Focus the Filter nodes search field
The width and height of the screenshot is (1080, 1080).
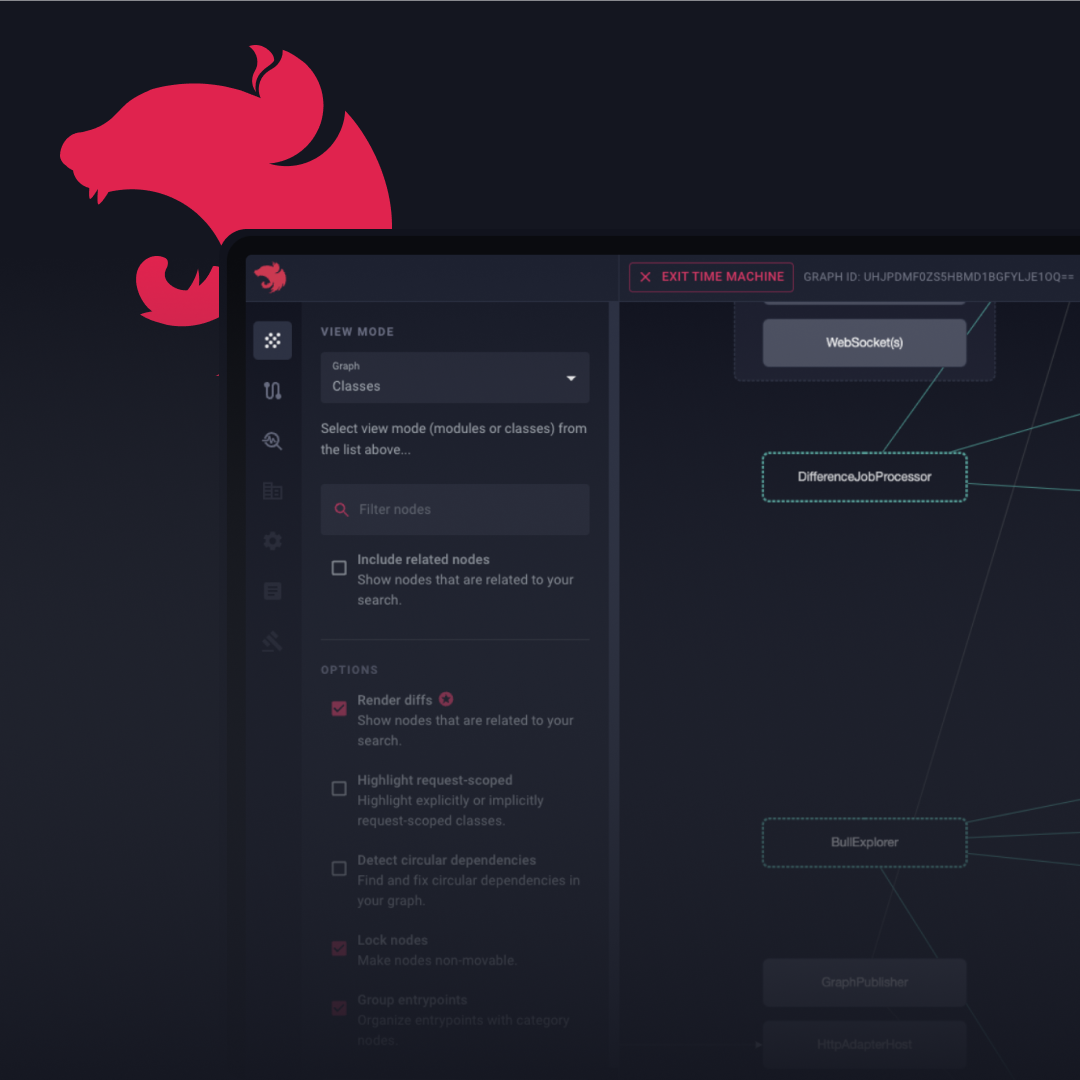[x=455, y=510]
